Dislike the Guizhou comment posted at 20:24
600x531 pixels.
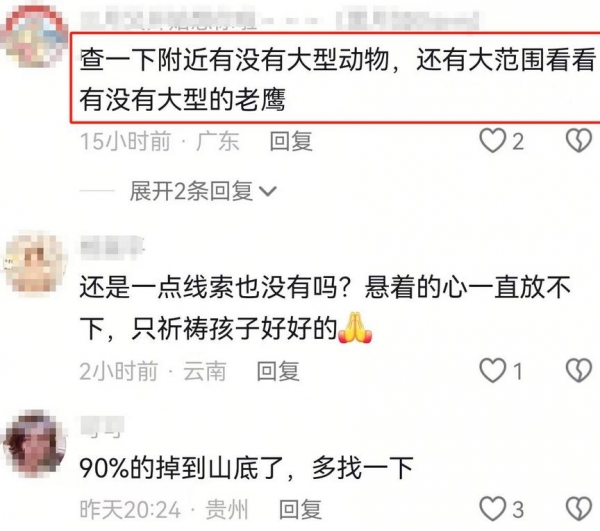click(579, 509)
